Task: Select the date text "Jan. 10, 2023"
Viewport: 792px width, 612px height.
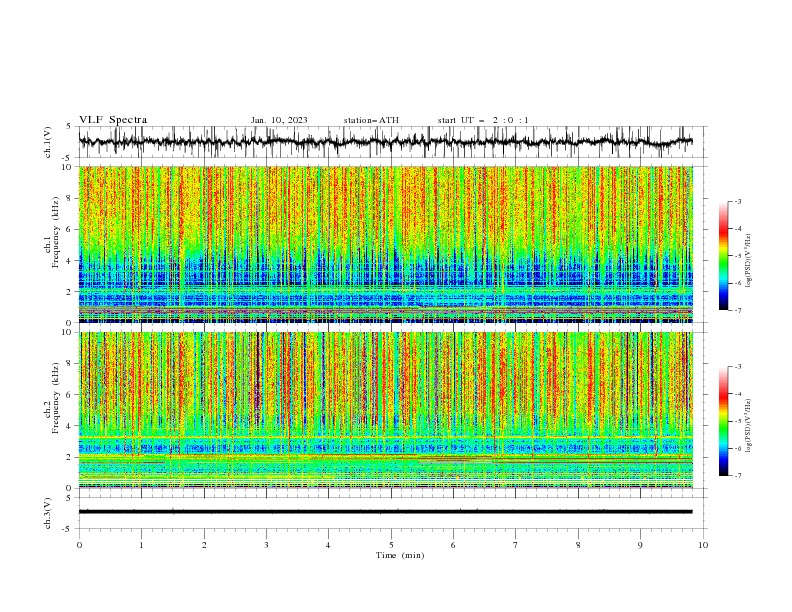Action: coord(279,120)
